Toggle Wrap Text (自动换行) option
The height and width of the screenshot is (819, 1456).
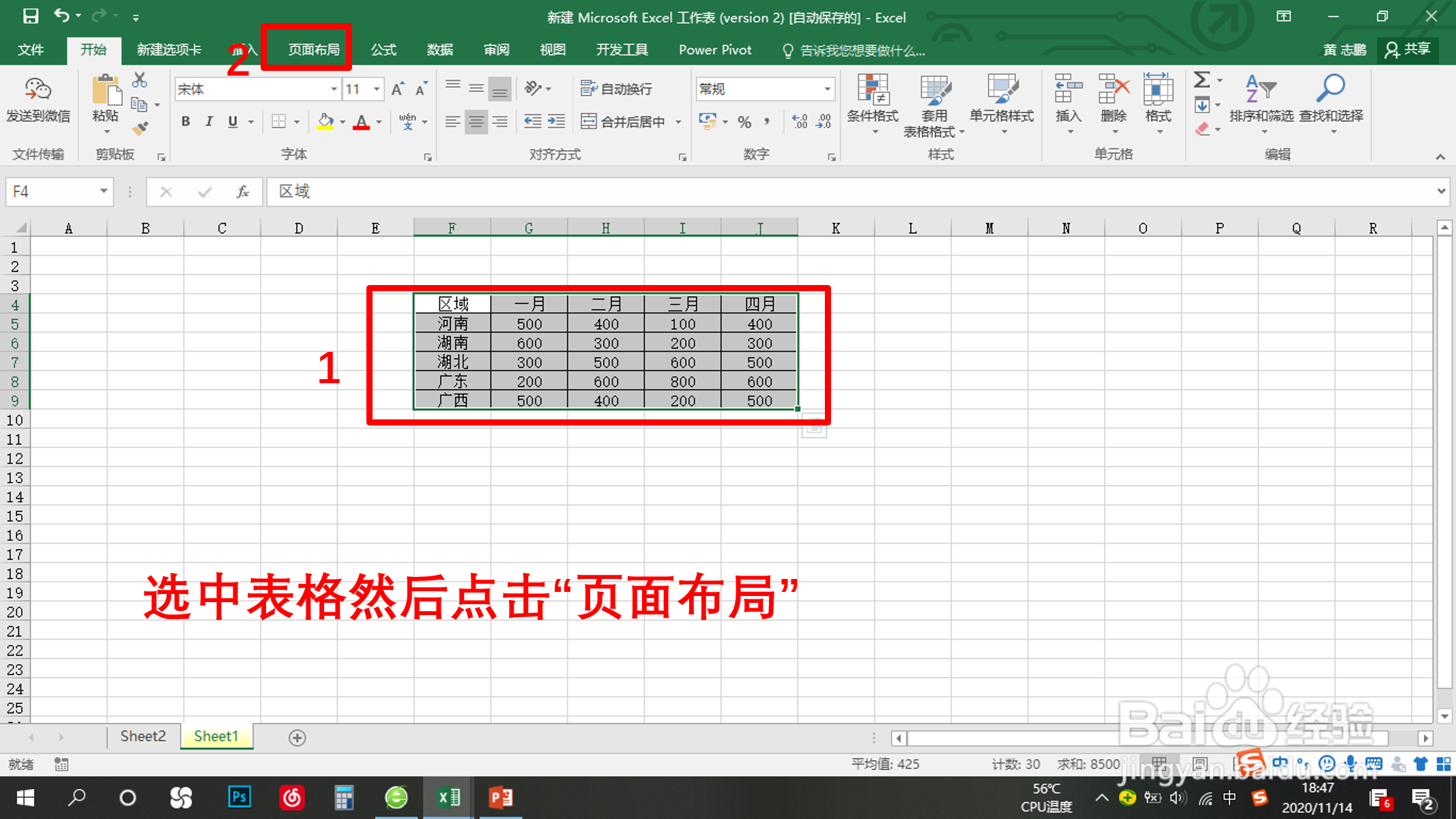pos(617,89)
